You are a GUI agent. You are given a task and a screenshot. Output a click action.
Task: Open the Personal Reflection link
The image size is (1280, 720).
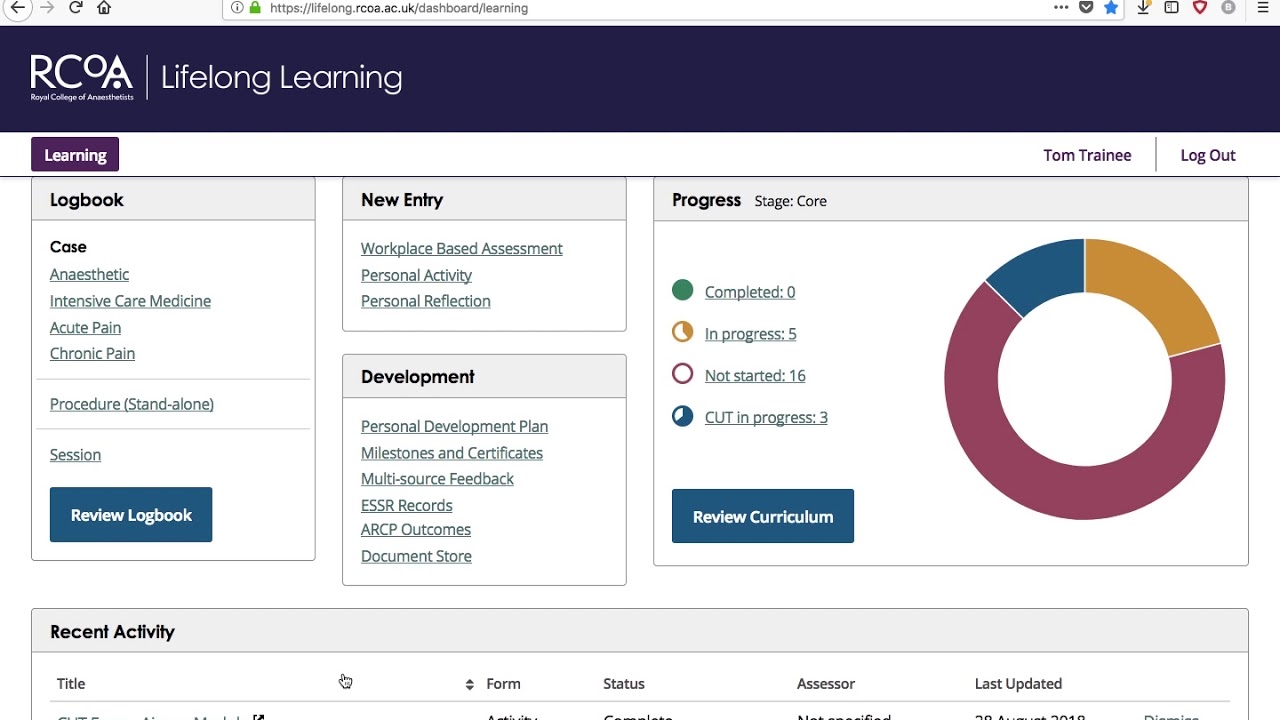pos(426,301)
